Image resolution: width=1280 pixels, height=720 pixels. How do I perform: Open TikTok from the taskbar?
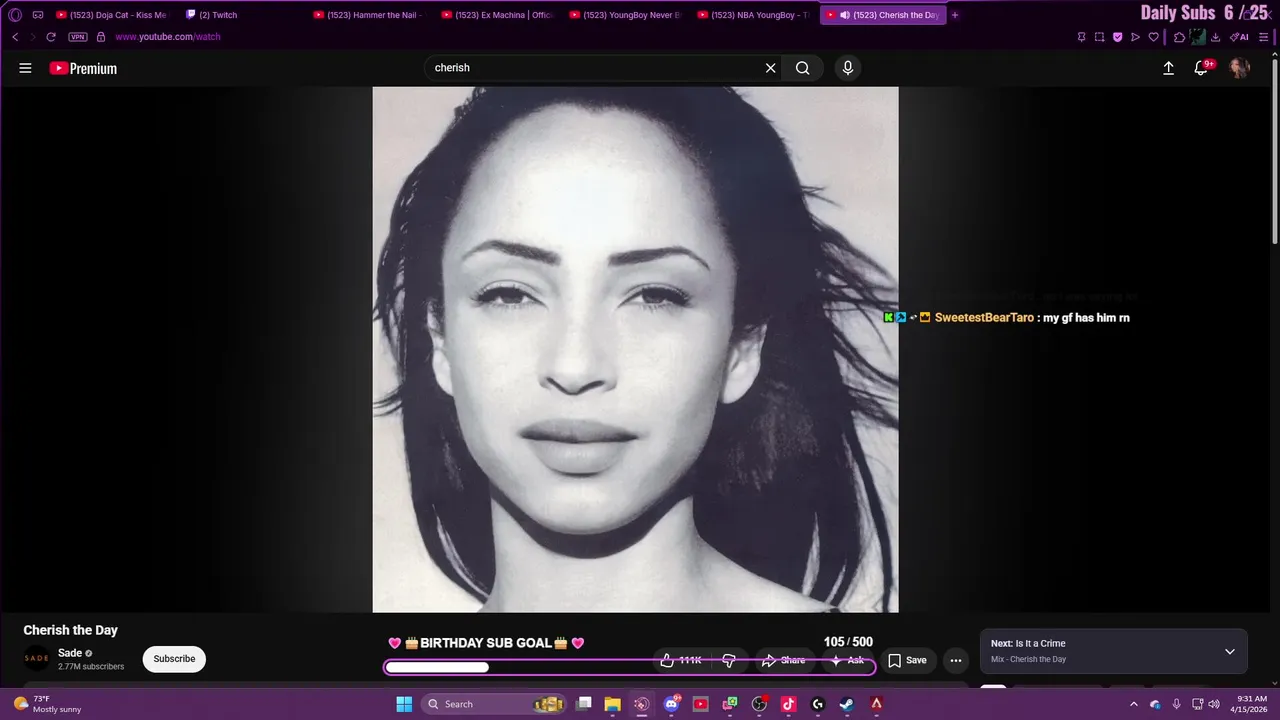click(x=788, y=704)
